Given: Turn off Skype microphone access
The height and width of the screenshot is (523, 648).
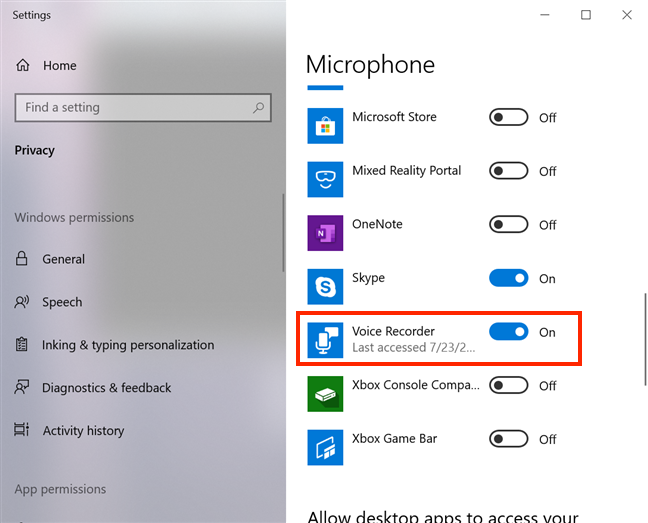Looking at the screenshot, I should (x=508, y=278).
